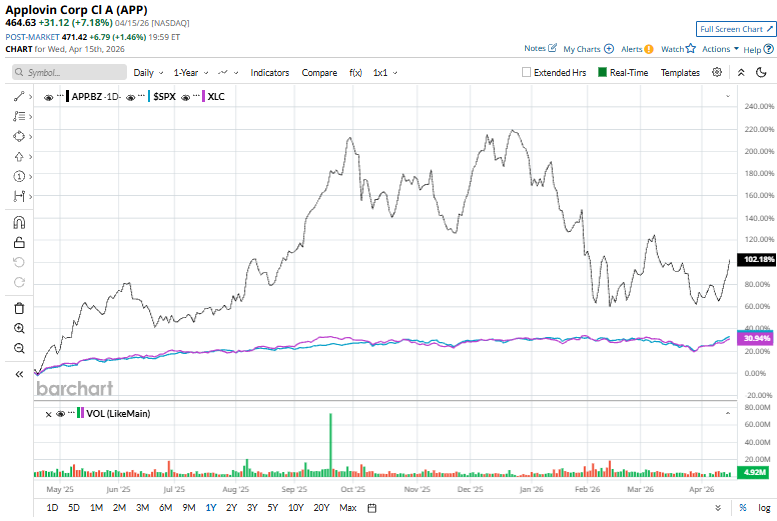Toggle the Real-Time green checkbox

click(x=602, y=72)
